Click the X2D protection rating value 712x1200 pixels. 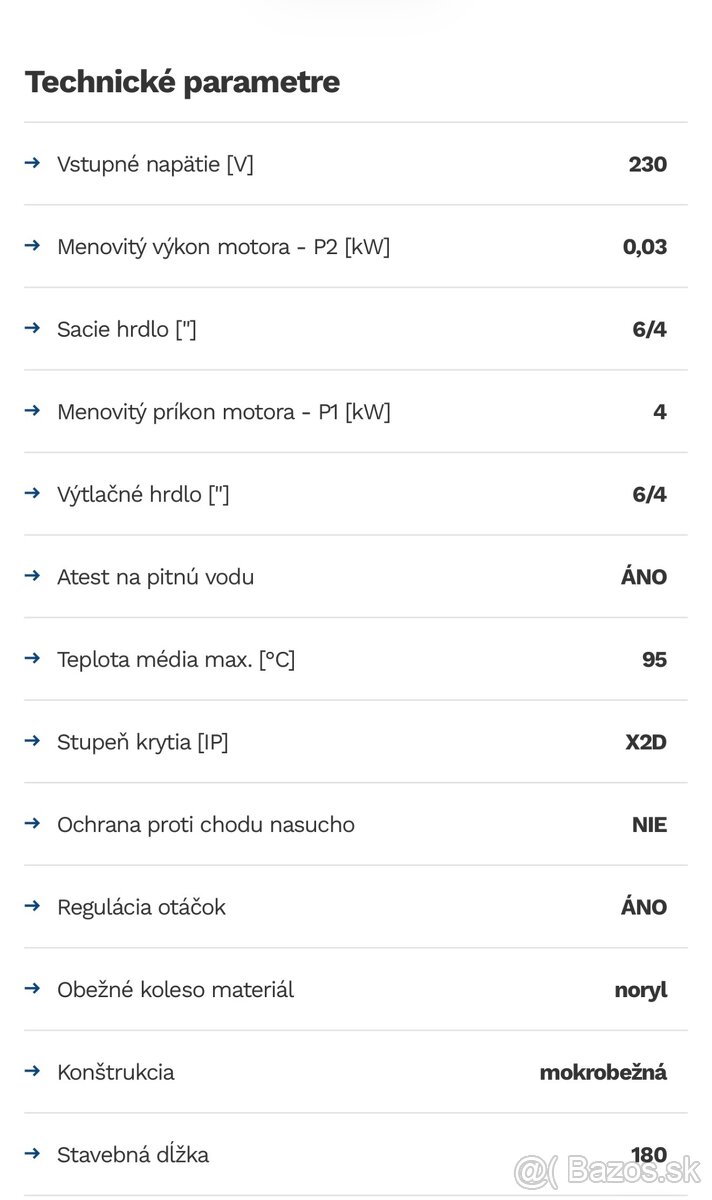646,742
